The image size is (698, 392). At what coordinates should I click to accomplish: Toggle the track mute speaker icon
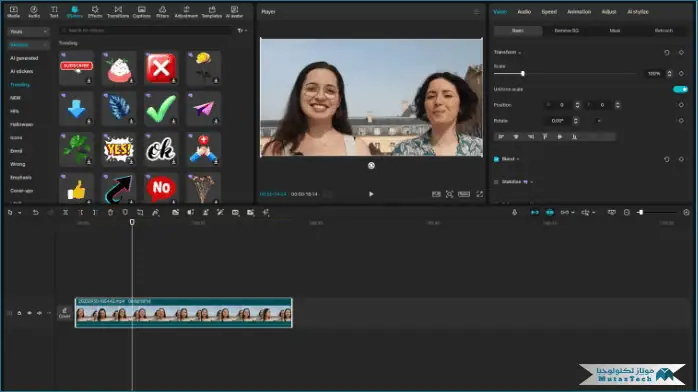pyautogui.click(x=39, y=313)
